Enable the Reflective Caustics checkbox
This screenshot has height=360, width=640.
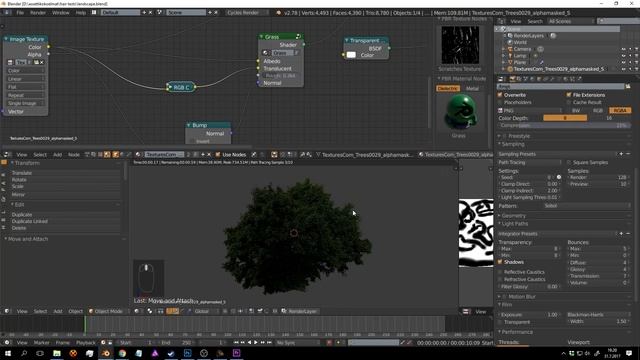click(500, 272)
